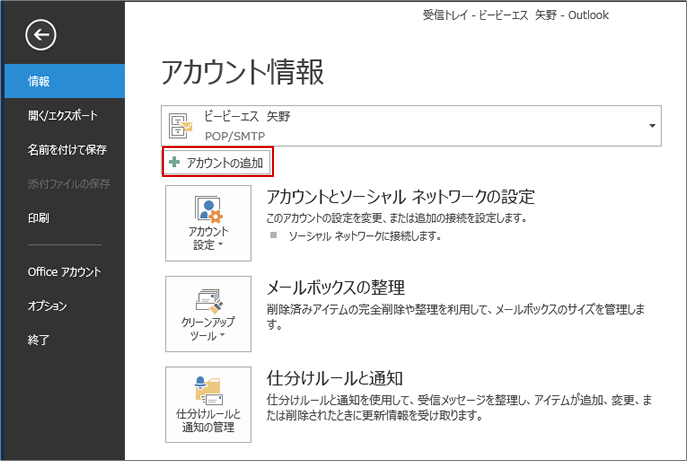
Task: Click the 仕分けルールと通知 heading
Action: [335, 378]
